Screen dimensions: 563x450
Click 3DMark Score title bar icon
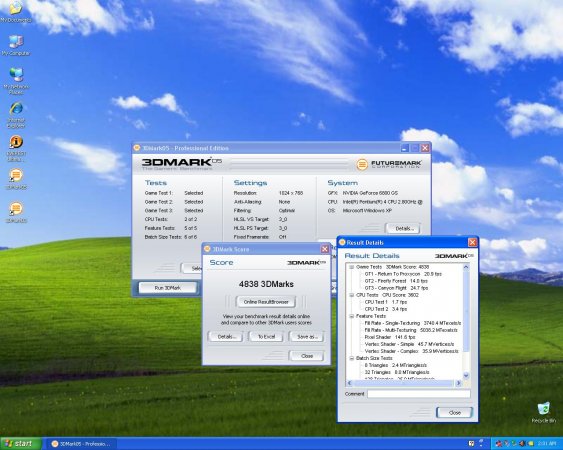[x=207, y=249]
